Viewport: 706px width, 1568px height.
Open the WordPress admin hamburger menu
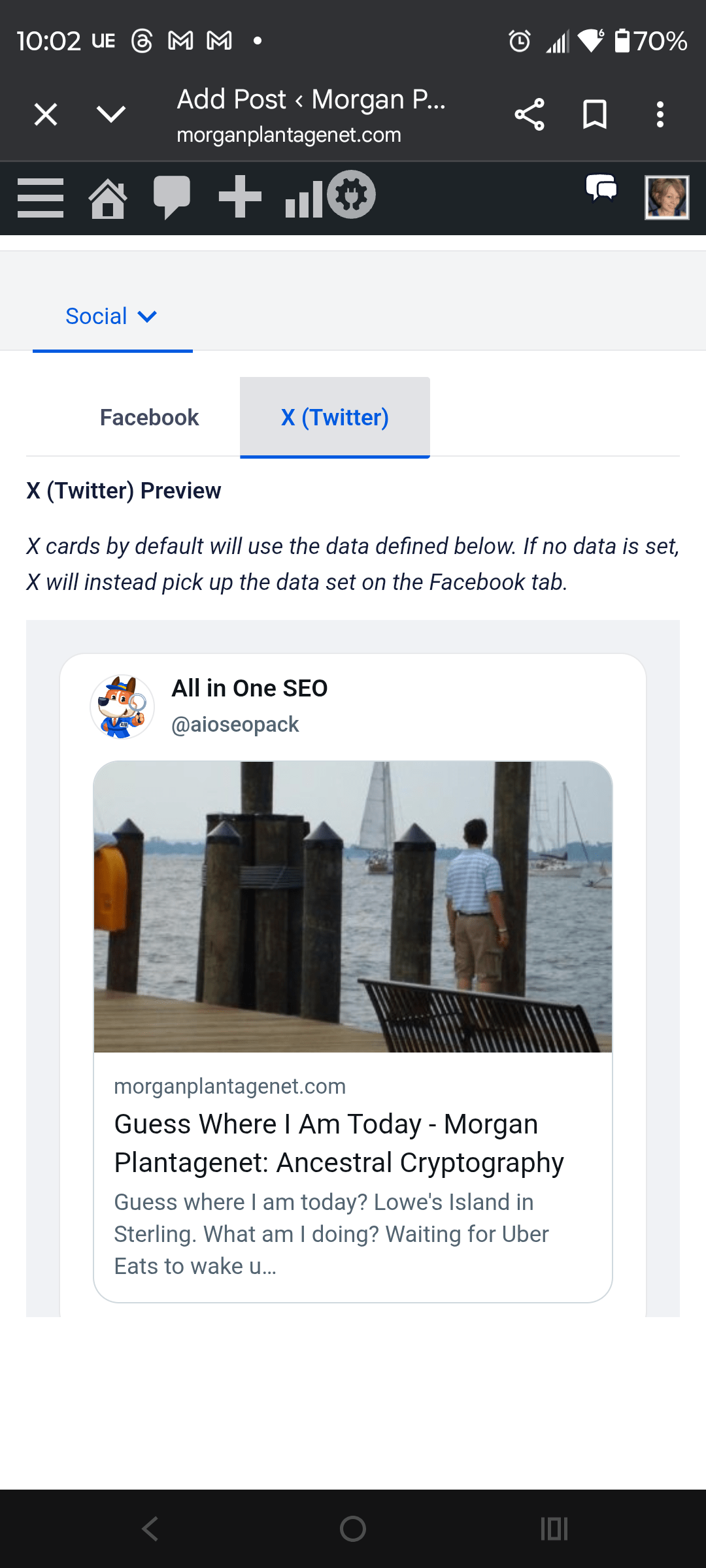click(x=41, y=197)
